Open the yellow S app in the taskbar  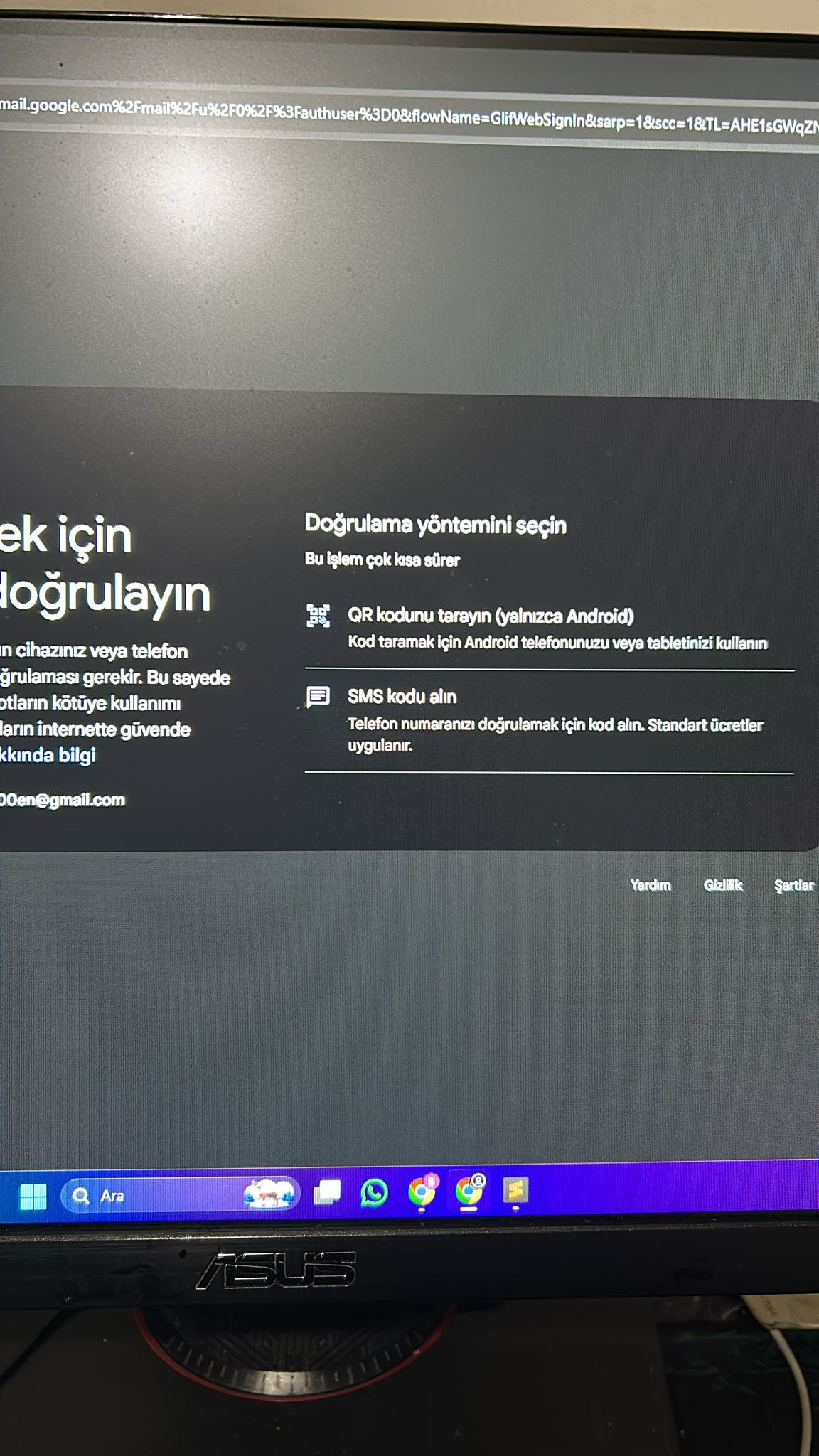(515, 1189)
